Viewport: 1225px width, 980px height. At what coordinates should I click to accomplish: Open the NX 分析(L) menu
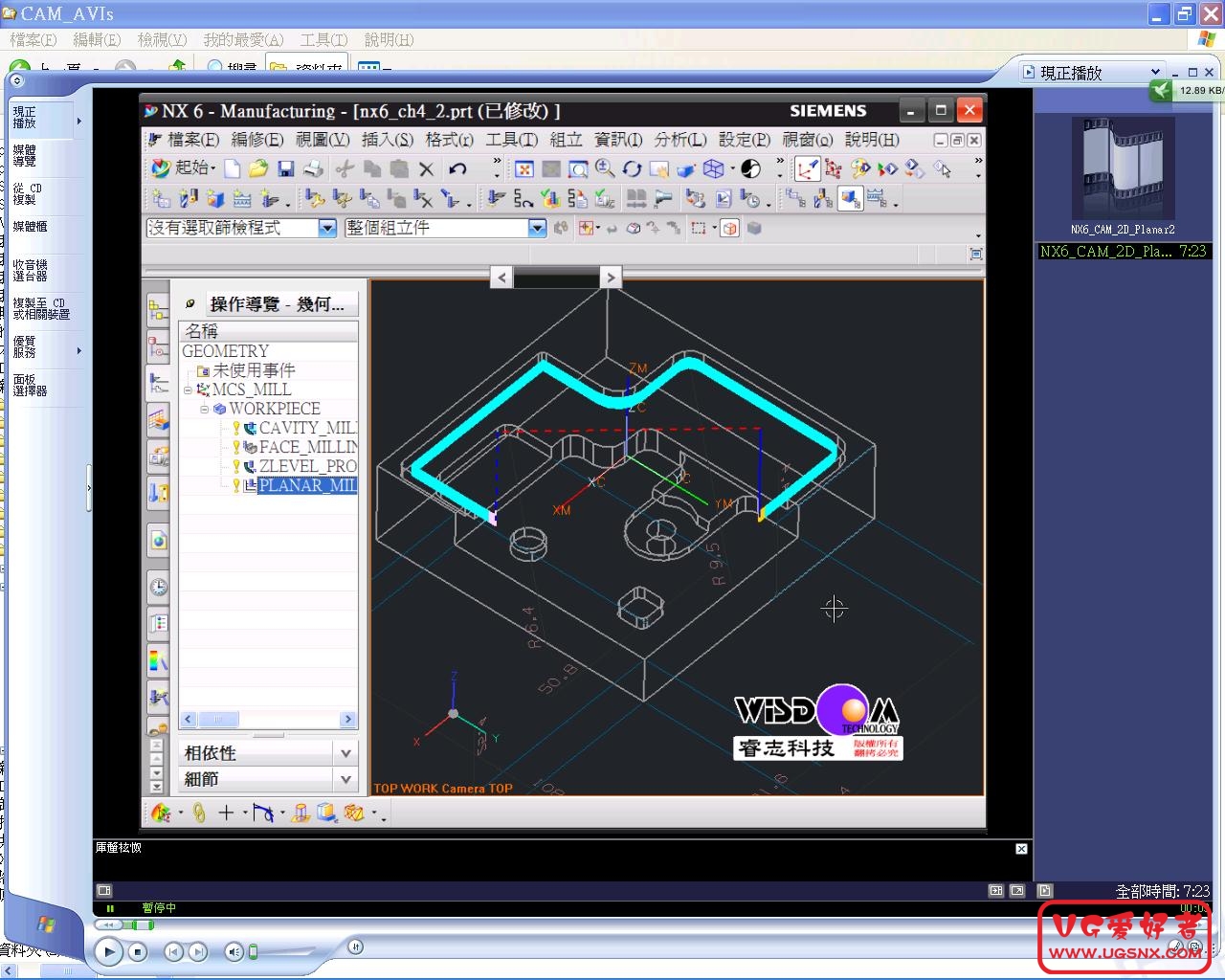pyautogui.click(x=680, y=140)
